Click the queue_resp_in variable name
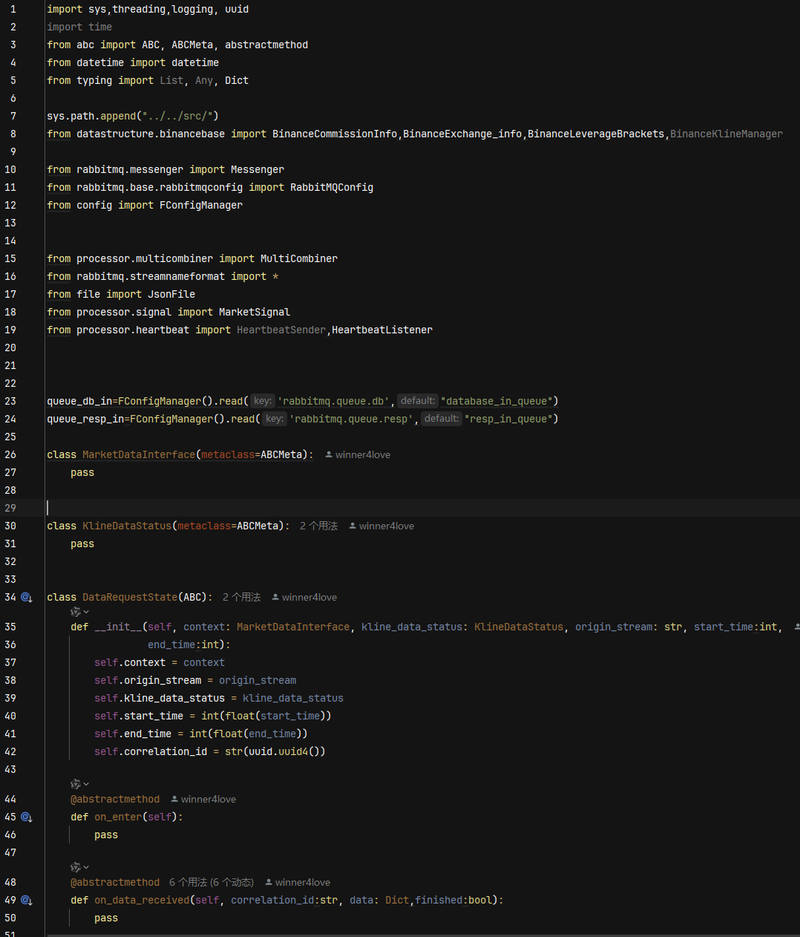 coord(85,419)
